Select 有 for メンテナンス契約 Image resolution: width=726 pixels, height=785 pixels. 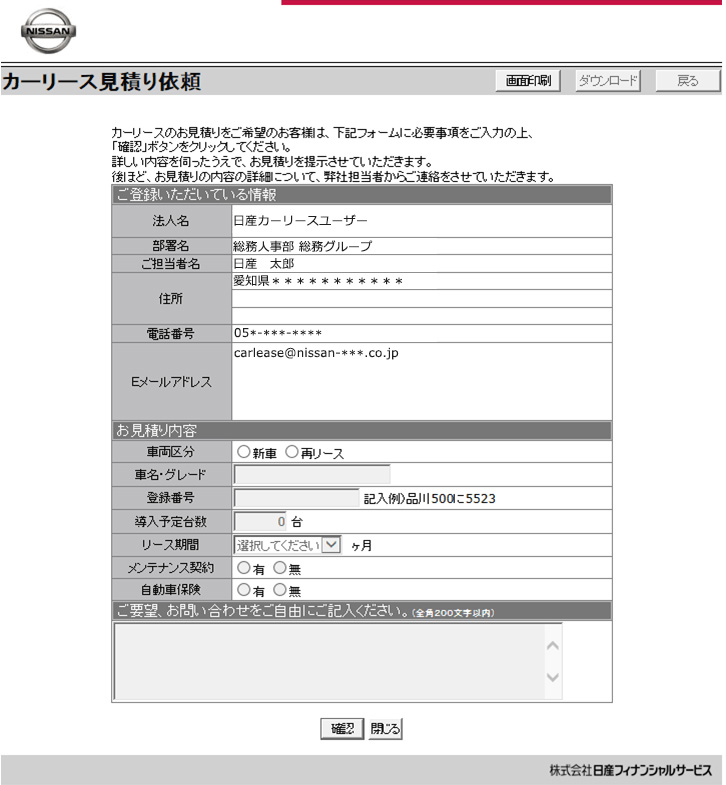(x=244, y=568)
